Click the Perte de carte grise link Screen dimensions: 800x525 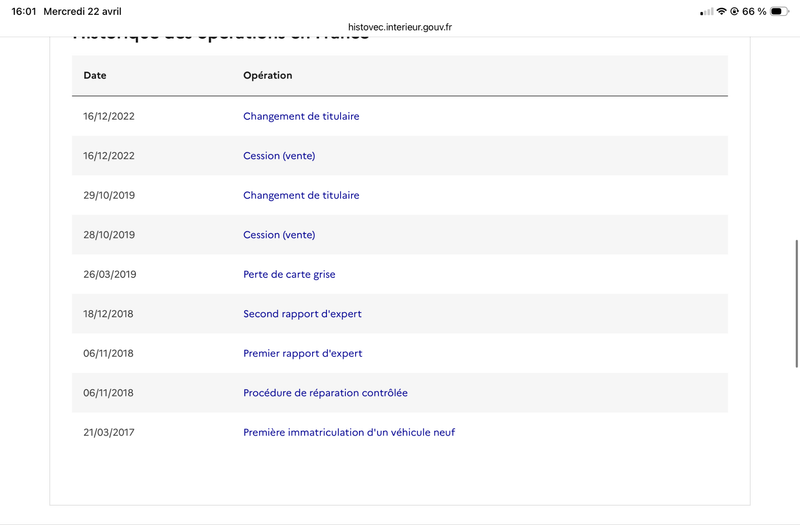(288, 274)
